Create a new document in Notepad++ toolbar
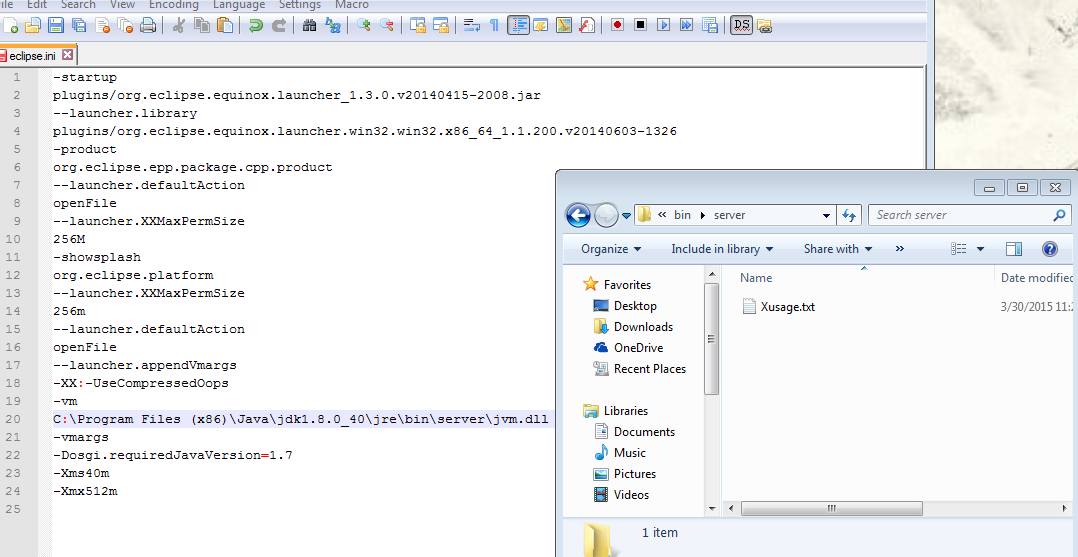This screenshot has height=557, width=1078. [10, 25]
